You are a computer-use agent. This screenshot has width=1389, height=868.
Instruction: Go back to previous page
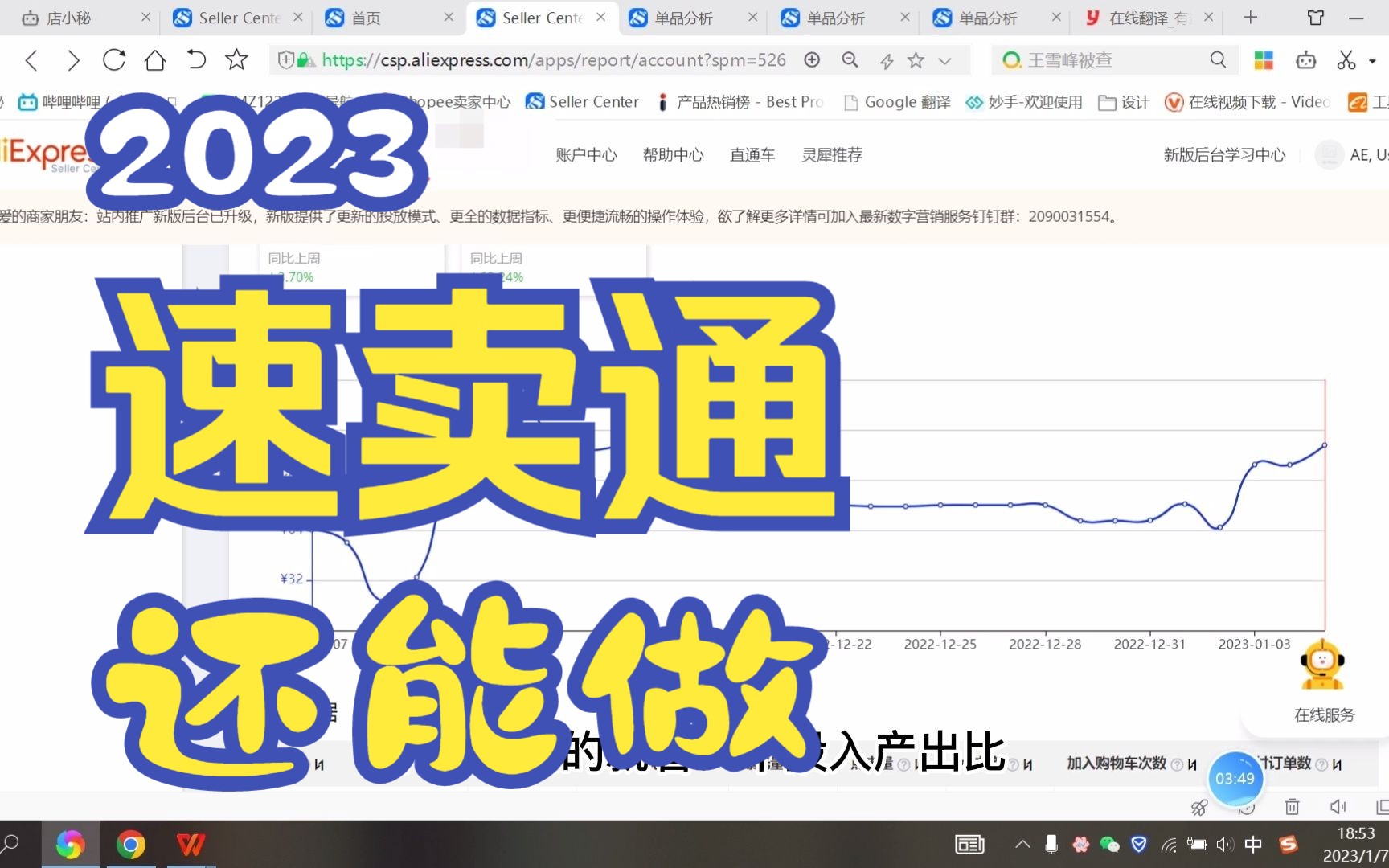(31, 60)
